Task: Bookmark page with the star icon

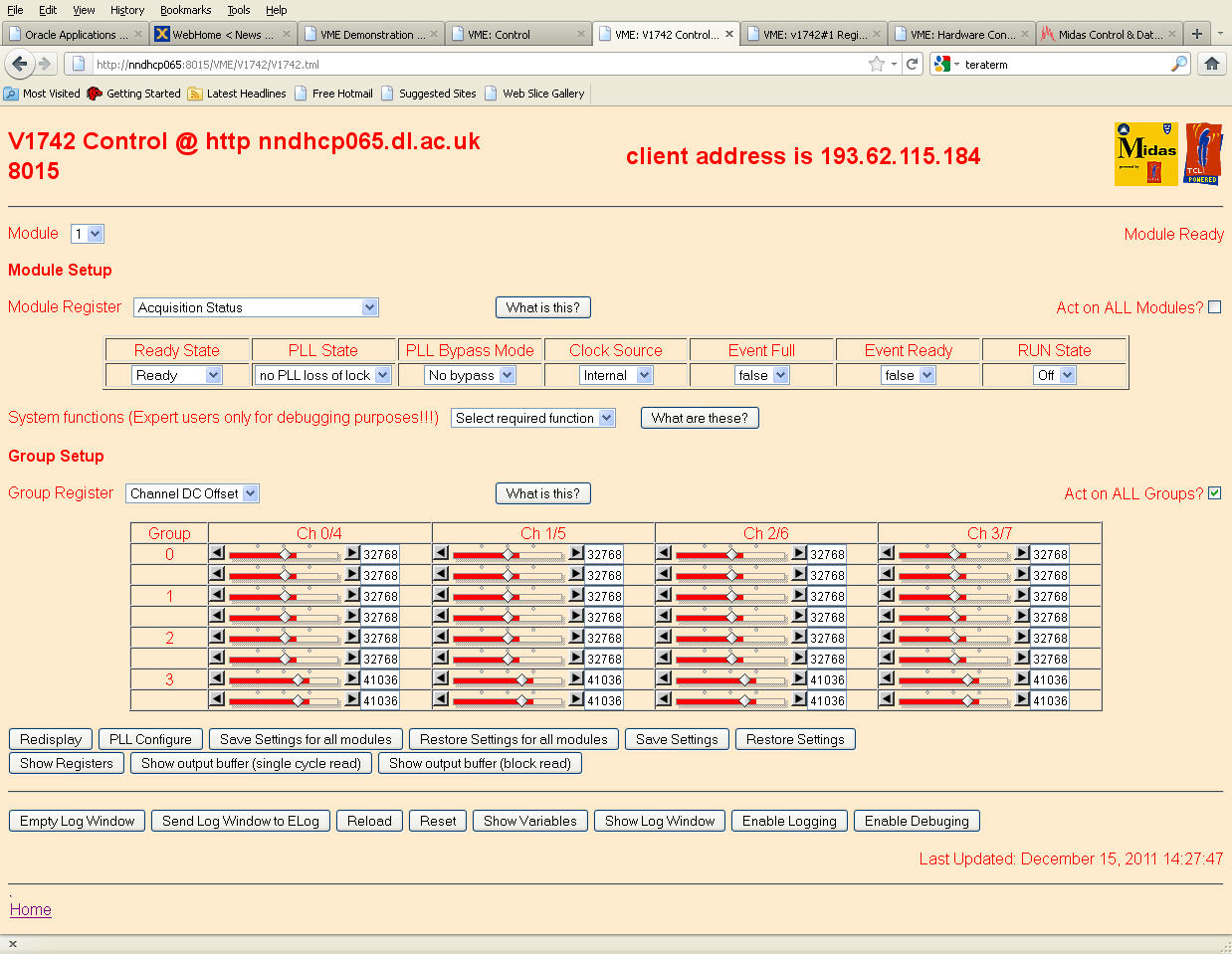Action: coord(876,64)
